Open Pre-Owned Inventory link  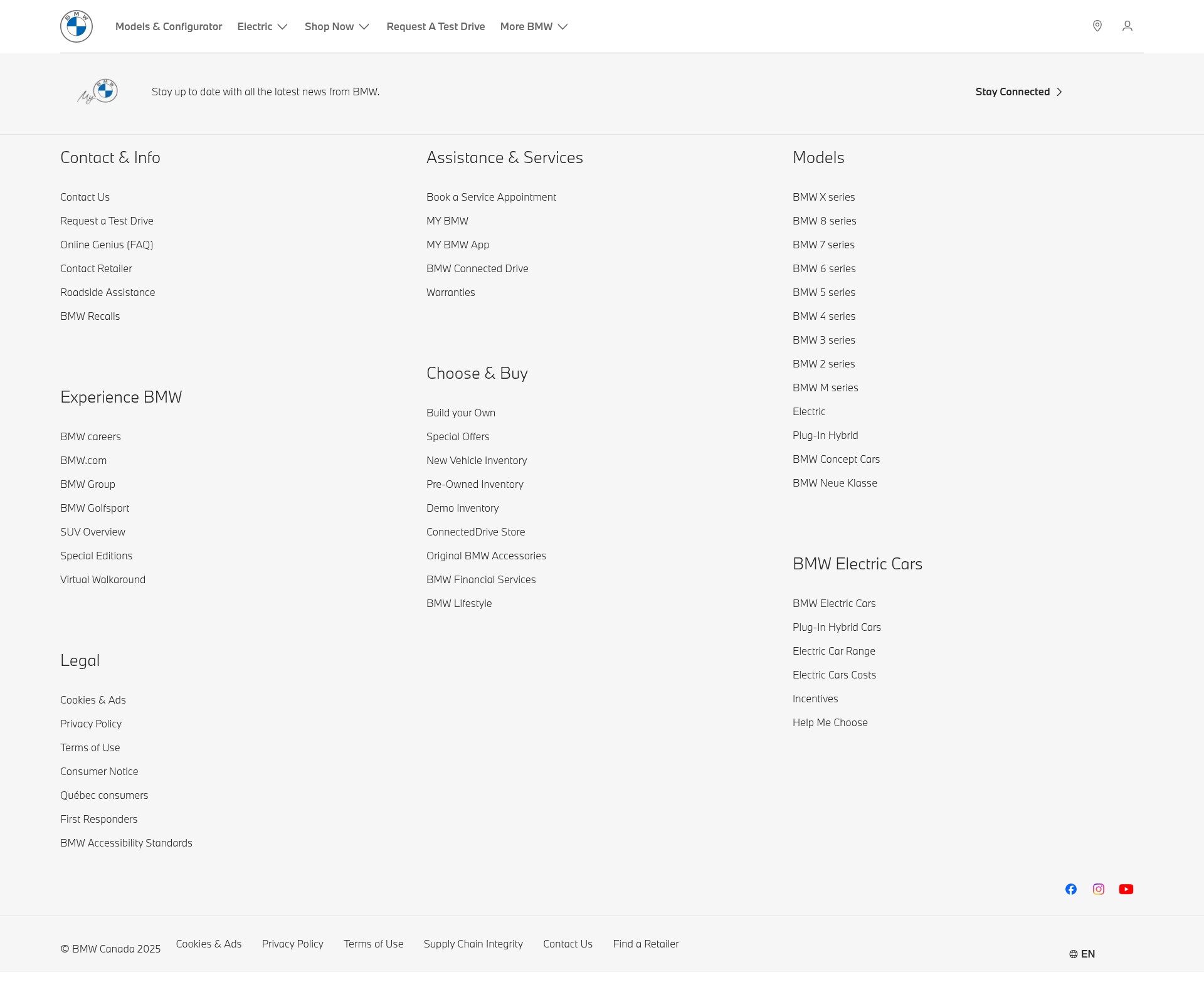click(x=475, y=484)
